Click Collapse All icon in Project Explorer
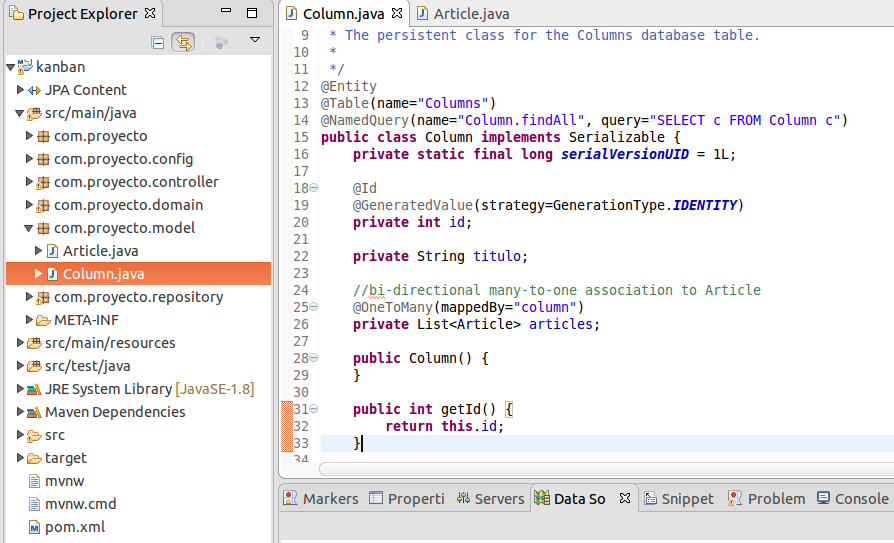Screen dimensions: 894x543 pos(157,43)
